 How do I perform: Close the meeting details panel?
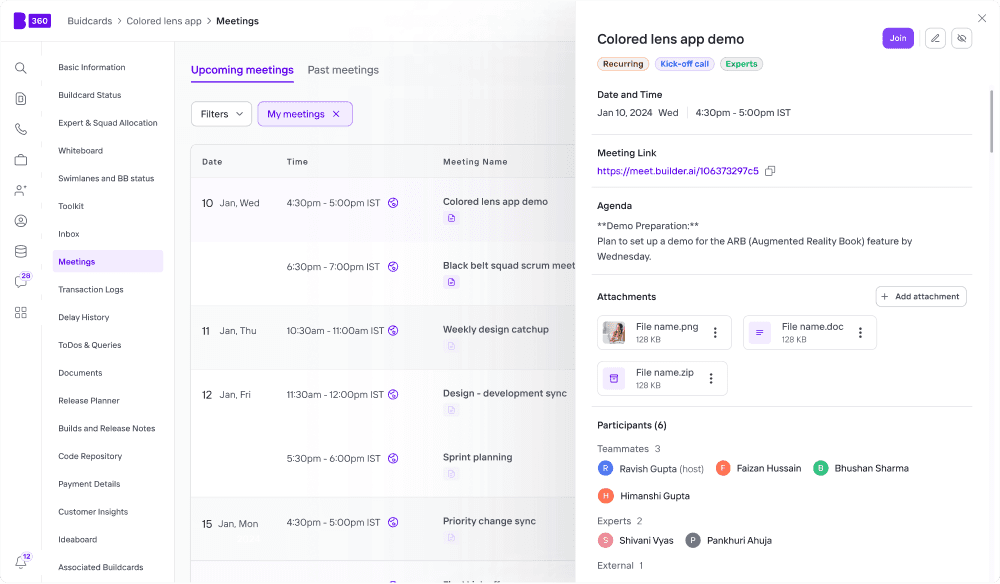(982, 18)
